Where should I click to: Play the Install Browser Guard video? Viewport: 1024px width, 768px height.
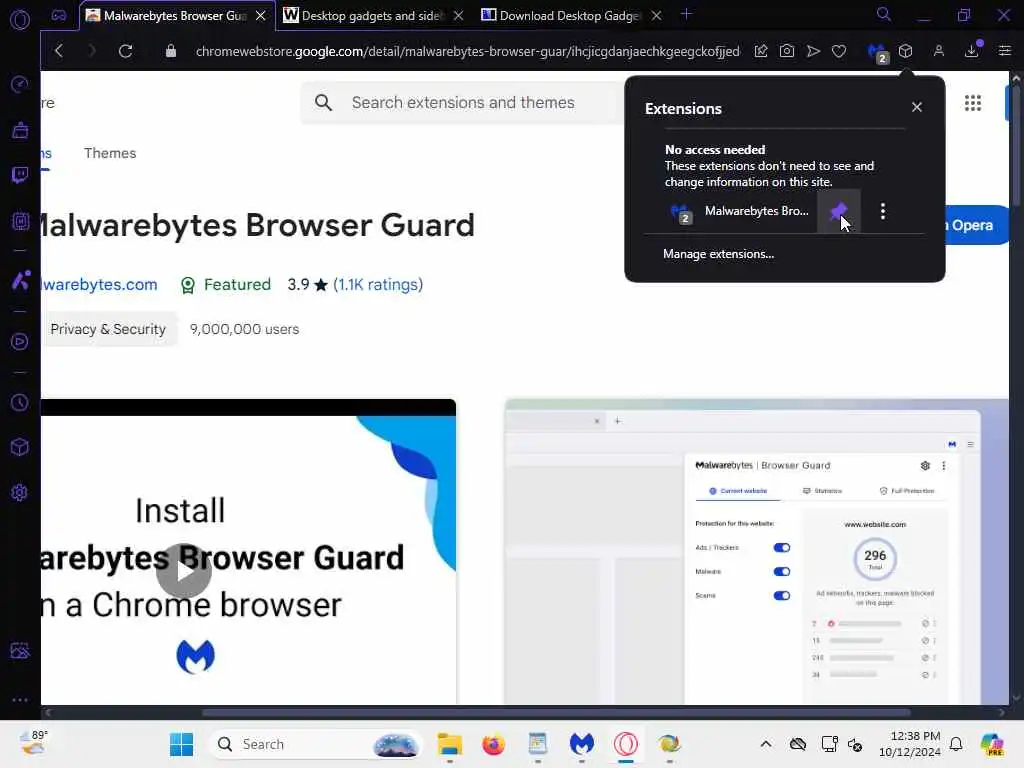click(x=184, y=571)
